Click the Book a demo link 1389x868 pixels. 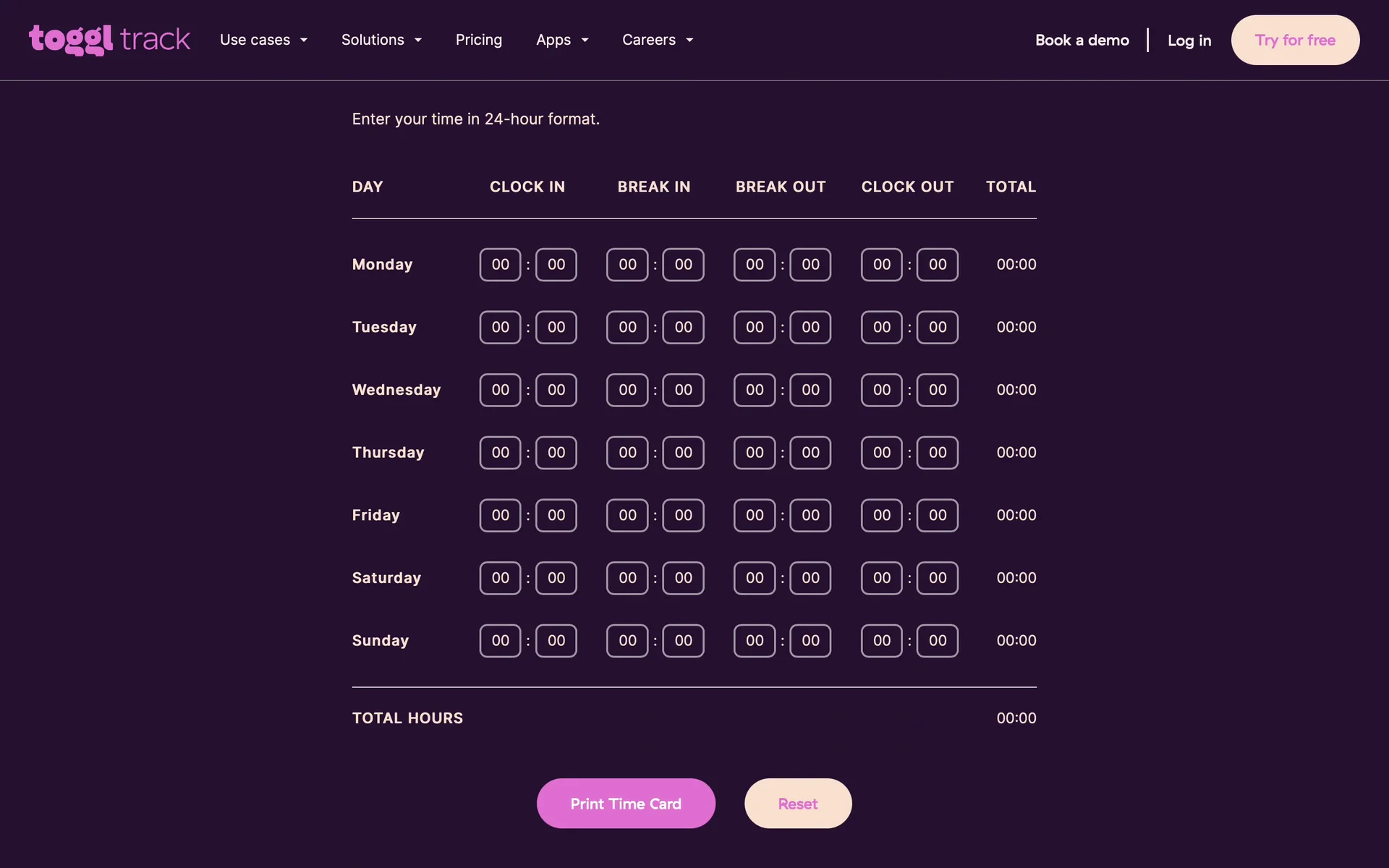(1082, 40)
